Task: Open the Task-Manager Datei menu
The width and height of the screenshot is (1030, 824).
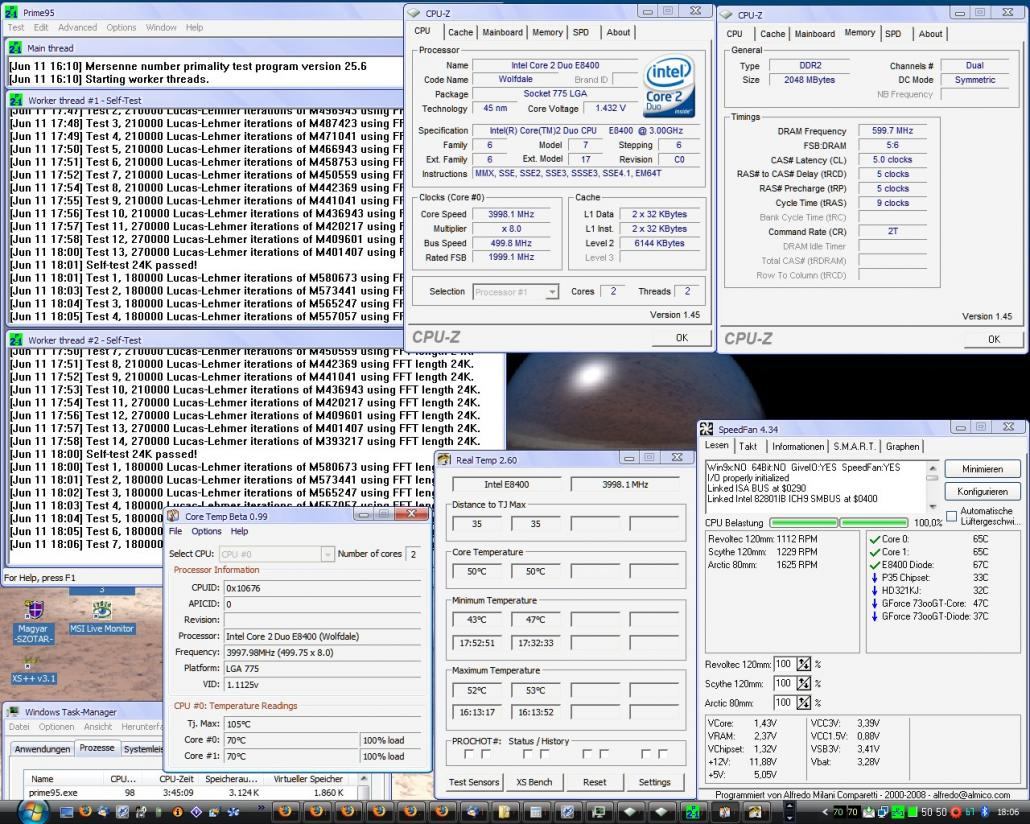Action: pyautogui.click(x=19, y=727)
